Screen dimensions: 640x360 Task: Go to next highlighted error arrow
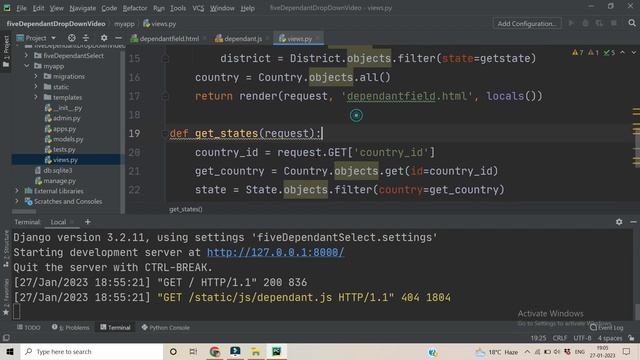tap(633, 53)
